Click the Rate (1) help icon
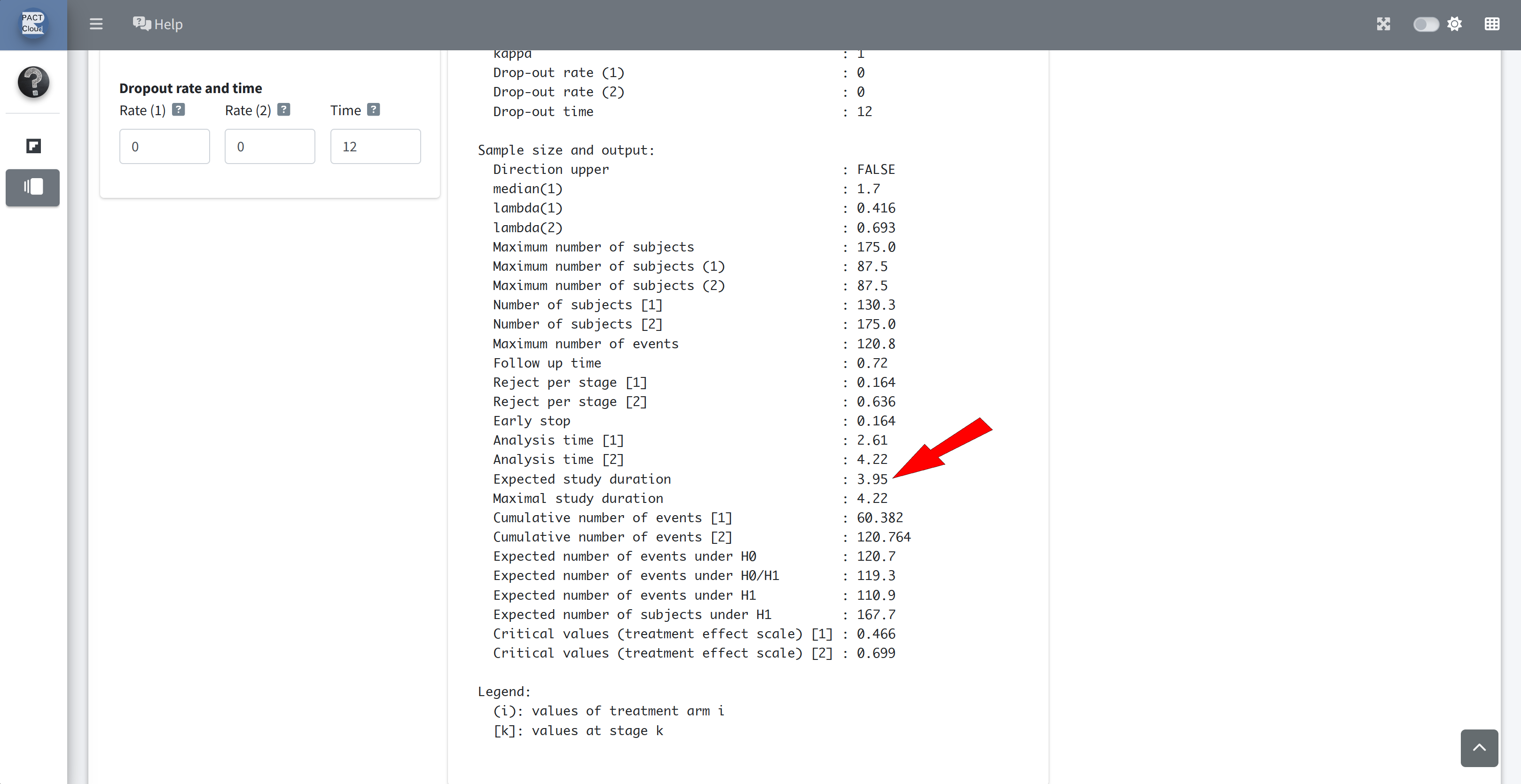 click(x=178, y=110)
